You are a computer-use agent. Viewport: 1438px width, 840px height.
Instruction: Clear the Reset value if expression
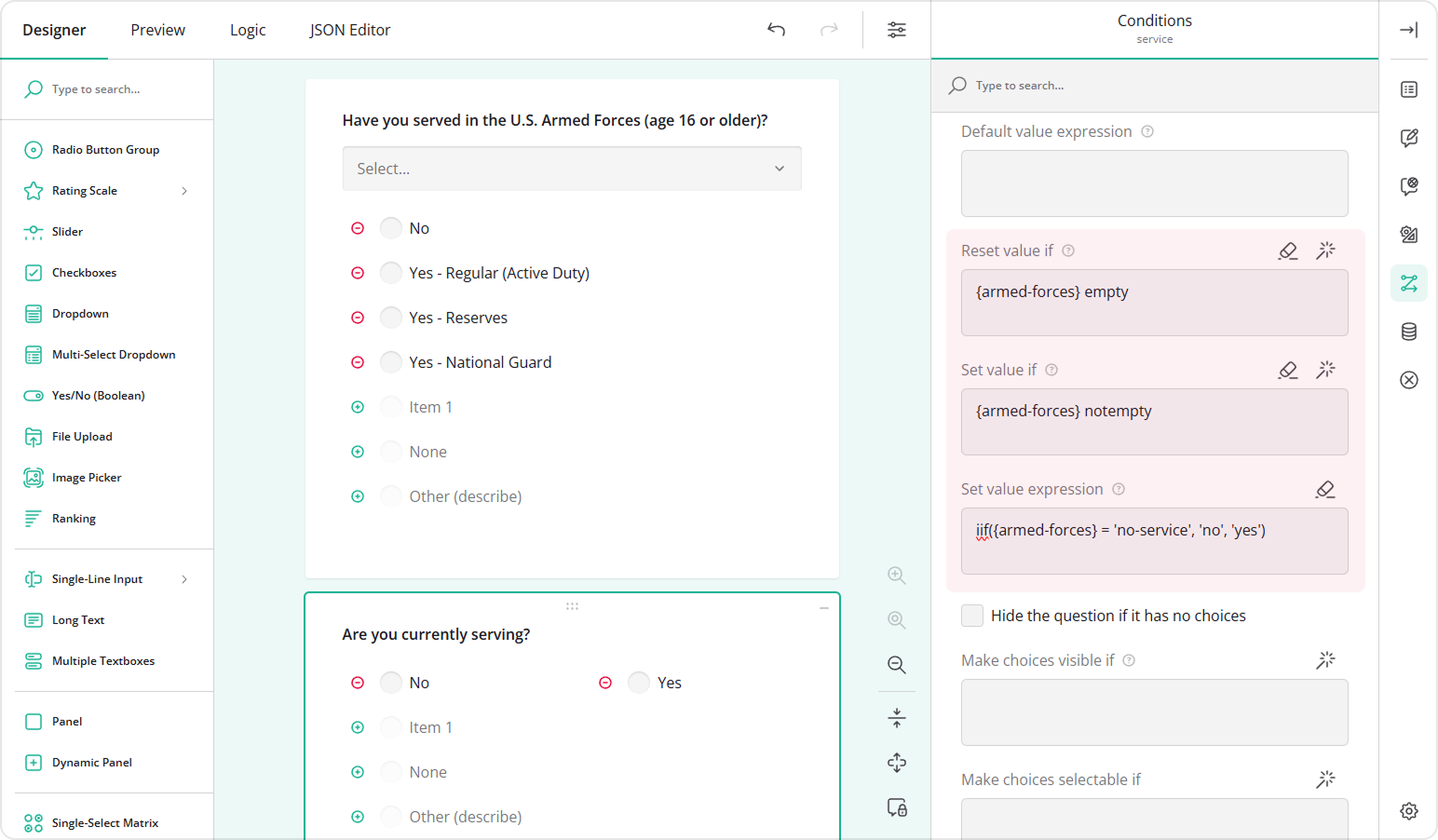1288,251
